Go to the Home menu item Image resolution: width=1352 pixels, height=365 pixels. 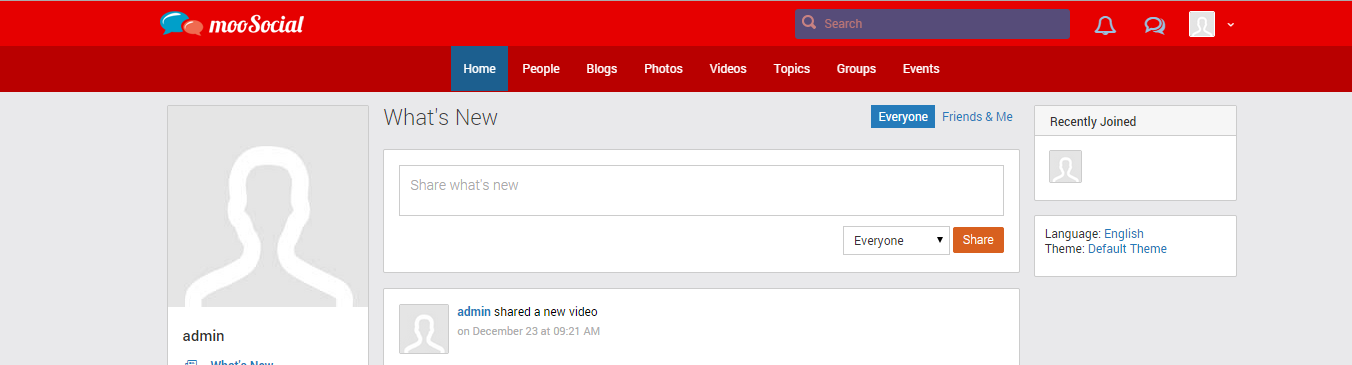[479, 69]
